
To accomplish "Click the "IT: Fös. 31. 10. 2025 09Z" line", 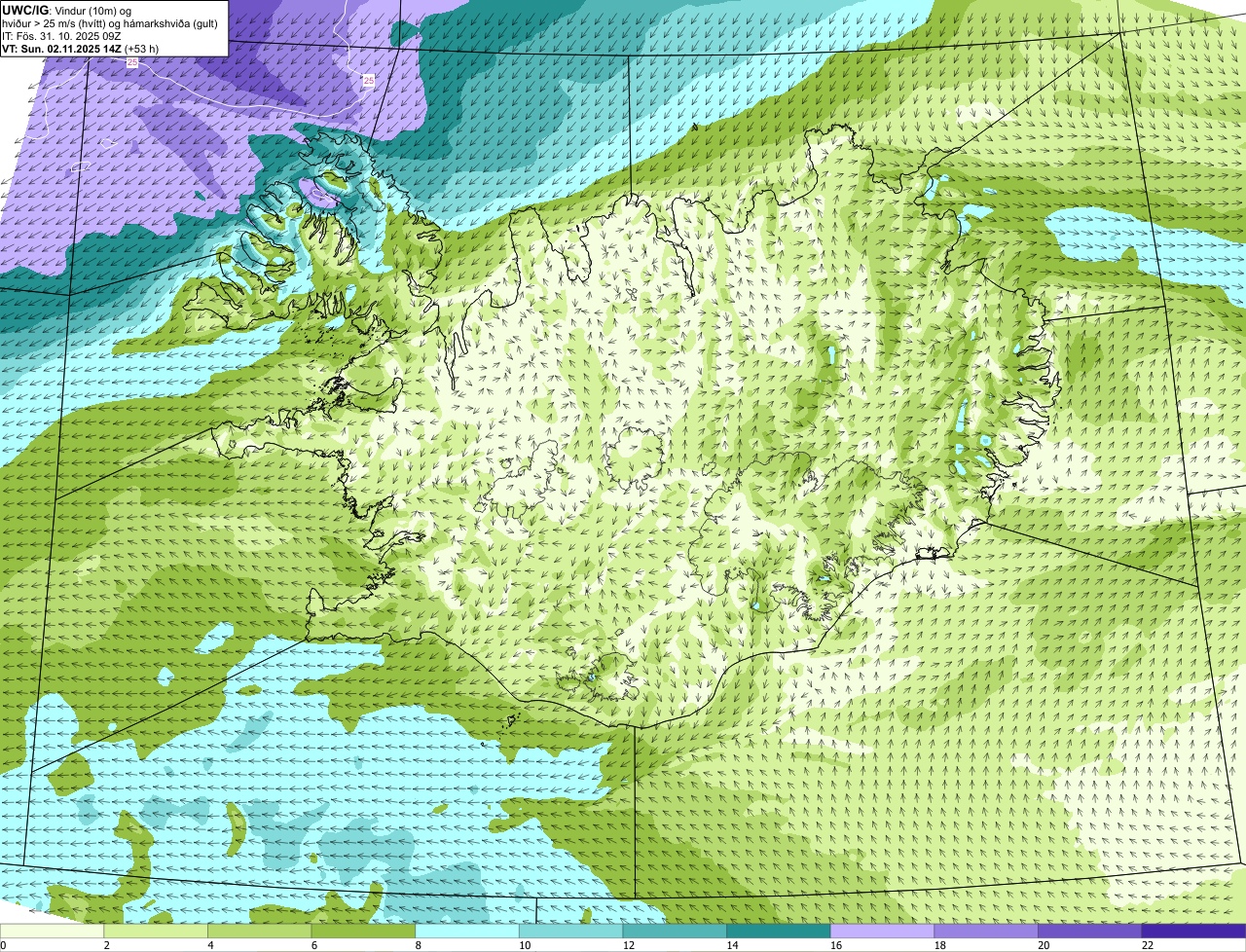I will [x=61, y=36].
